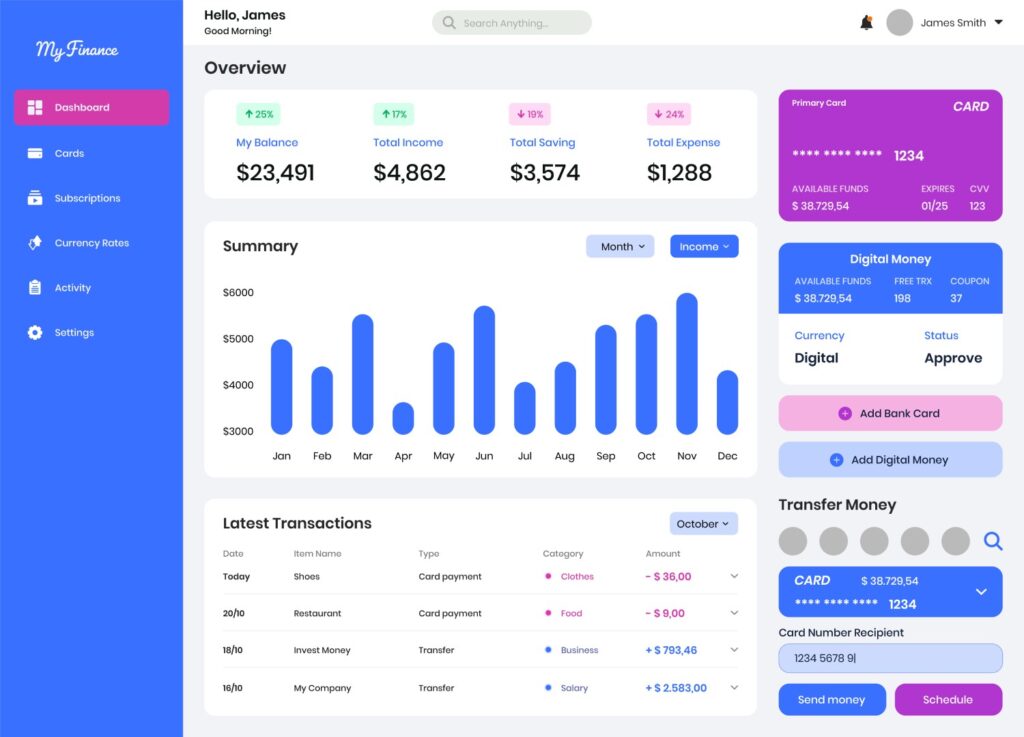Click the Cards icon in sidebar
This screenshot has width=1024, height=737.
coord(35,153)
